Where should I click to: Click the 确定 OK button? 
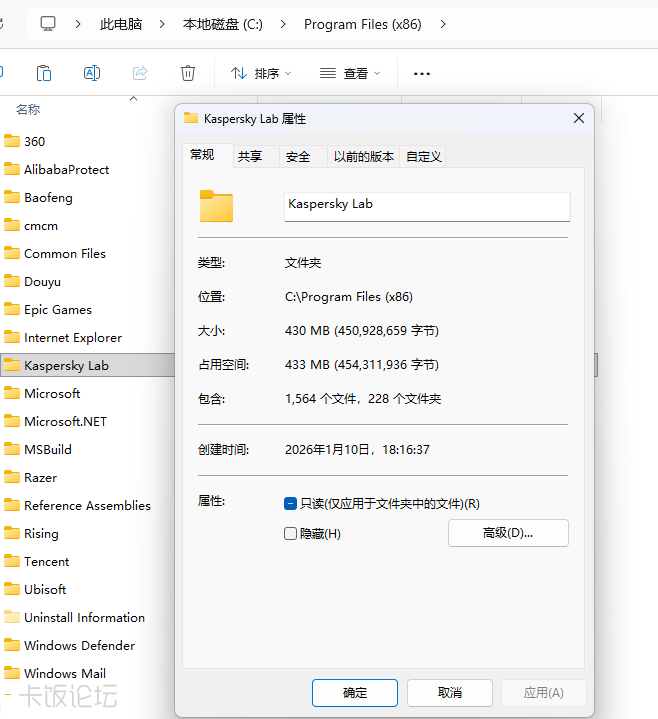coord(355,693)
